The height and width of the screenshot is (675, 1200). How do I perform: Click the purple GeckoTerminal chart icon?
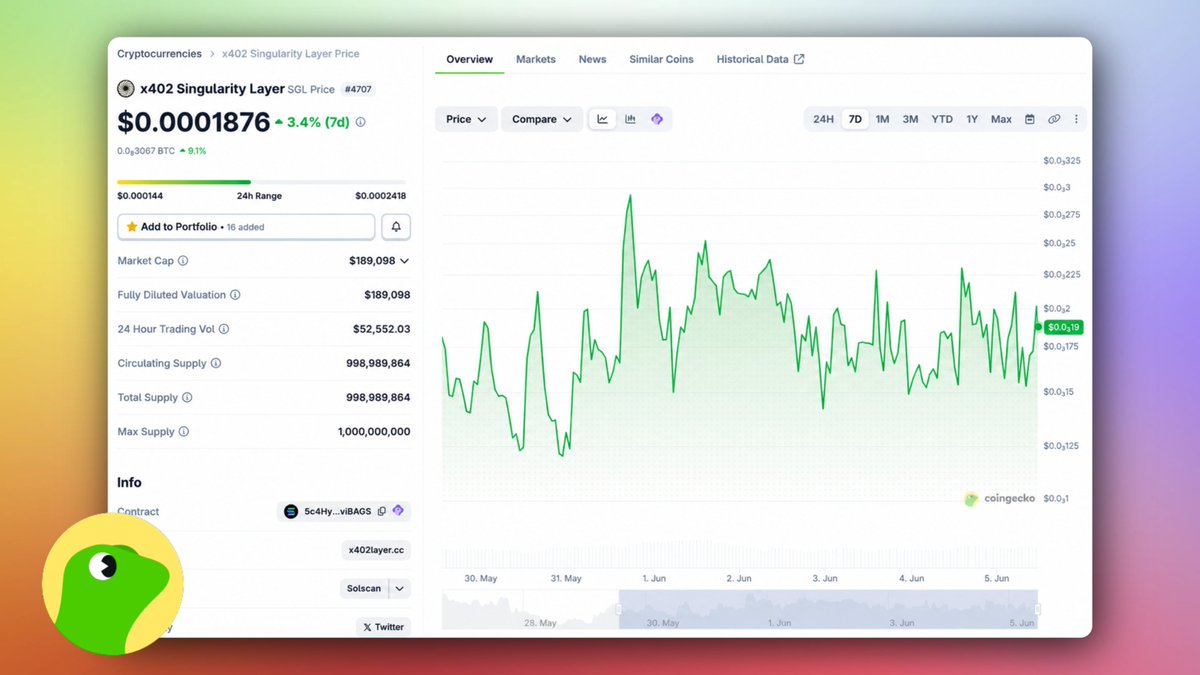657,119
